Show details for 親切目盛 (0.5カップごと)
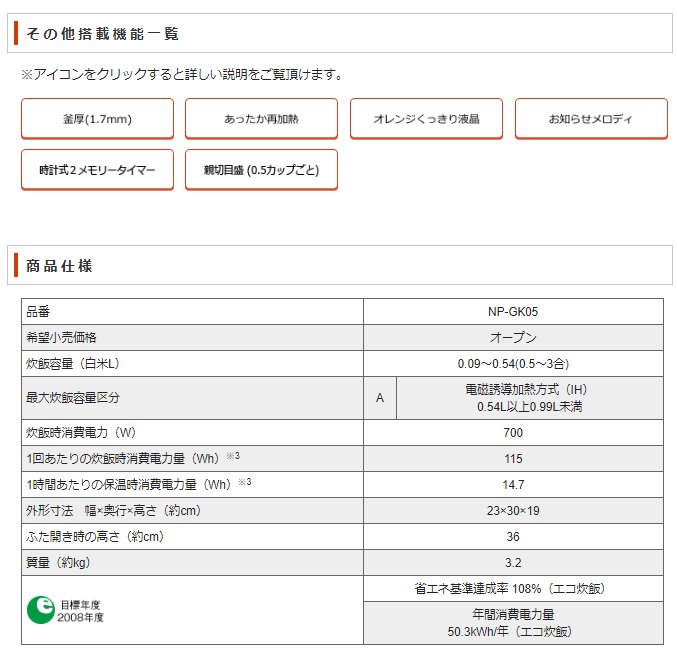Viewport: 677px width, 655px height. (x=261, y=170)
